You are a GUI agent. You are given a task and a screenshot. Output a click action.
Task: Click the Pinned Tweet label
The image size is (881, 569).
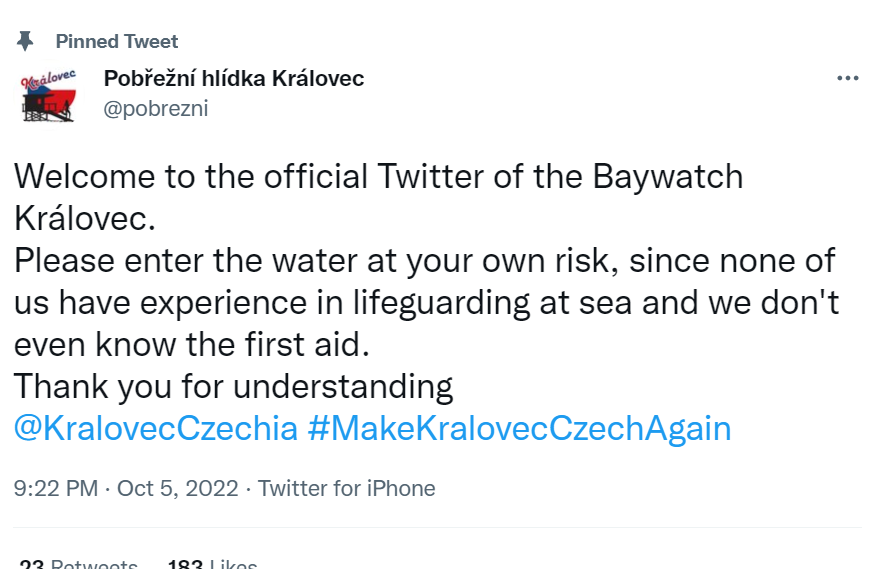117,41
